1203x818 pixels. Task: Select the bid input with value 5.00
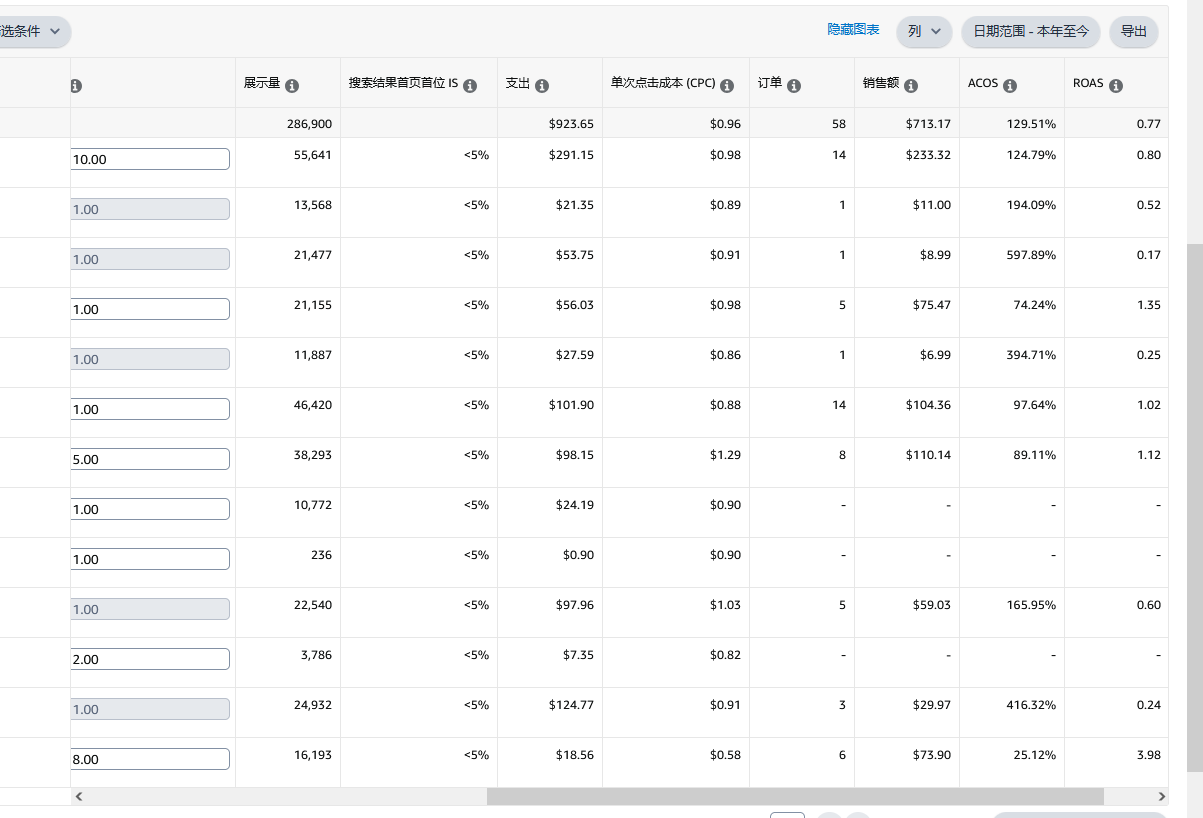pos(151,459)
